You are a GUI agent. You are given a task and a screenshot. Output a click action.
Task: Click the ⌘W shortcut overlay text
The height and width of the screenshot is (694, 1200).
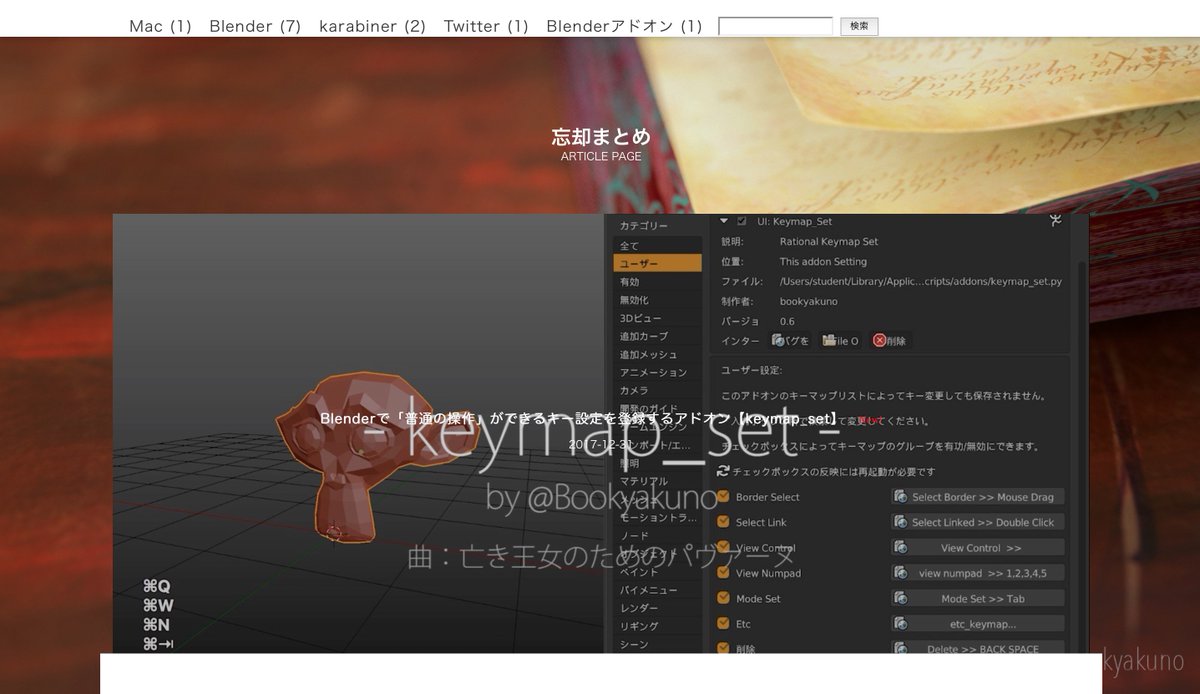[x=158, y=605]
